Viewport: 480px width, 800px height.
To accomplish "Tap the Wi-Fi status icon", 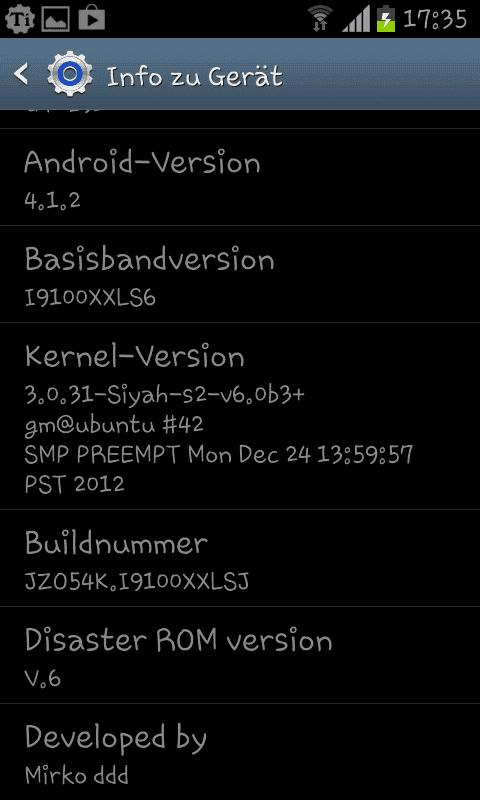I will pos(320,19).
